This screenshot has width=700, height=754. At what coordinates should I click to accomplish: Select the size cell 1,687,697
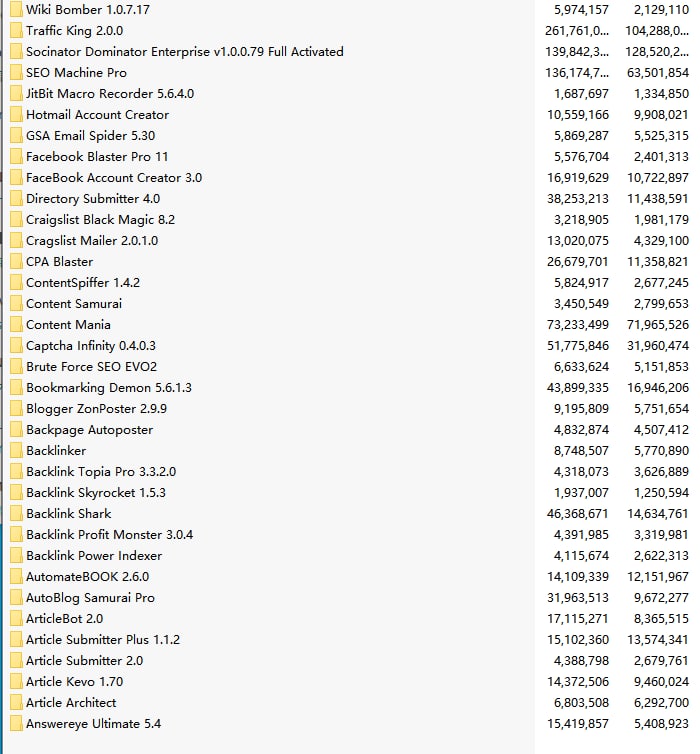(x=581, y=93)
